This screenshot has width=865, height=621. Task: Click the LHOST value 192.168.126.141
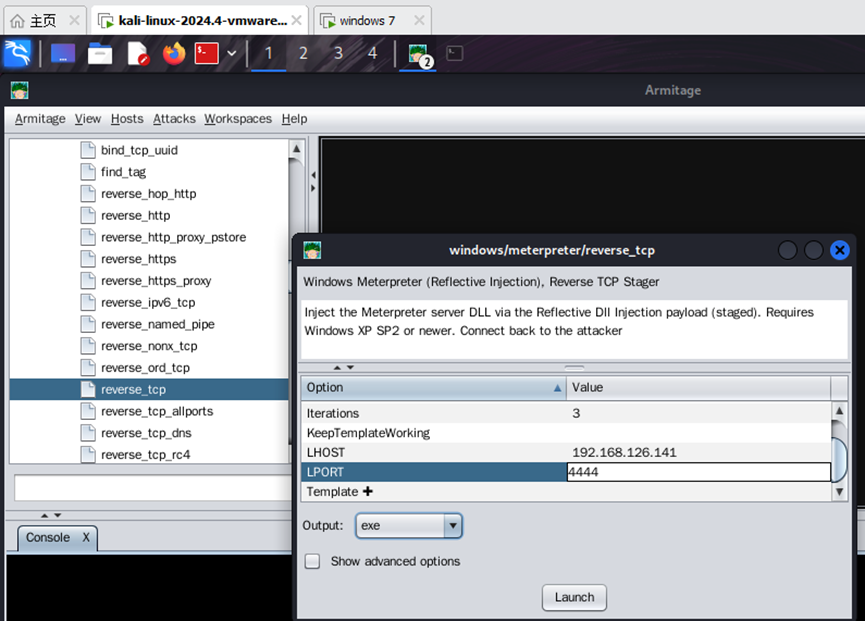coord(624,453)
